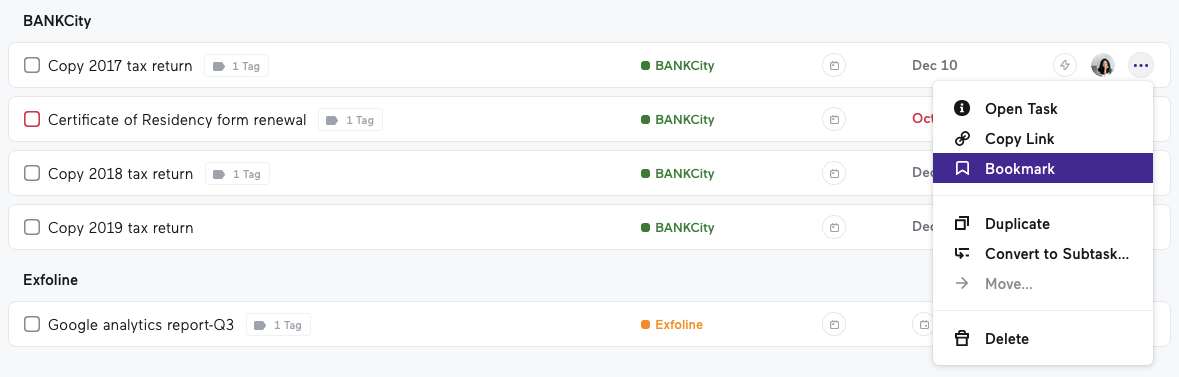Choose Delete from the task menu
The height and width of the screenshot is (377, 1179).
(1042, 339)
